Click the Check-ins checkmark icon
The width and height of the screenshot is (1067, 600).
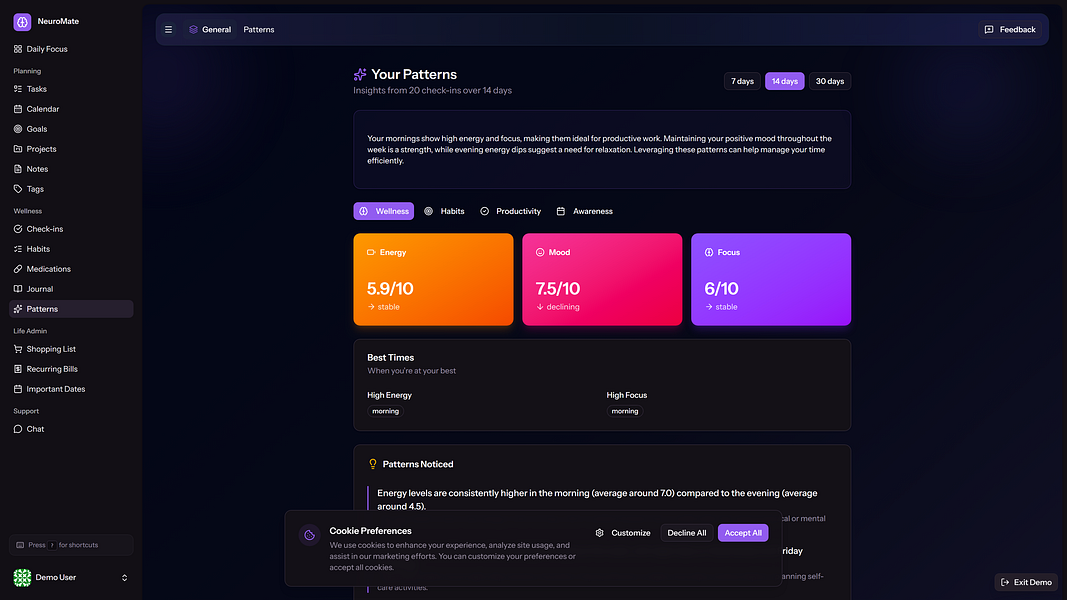[x=18, y=229]
